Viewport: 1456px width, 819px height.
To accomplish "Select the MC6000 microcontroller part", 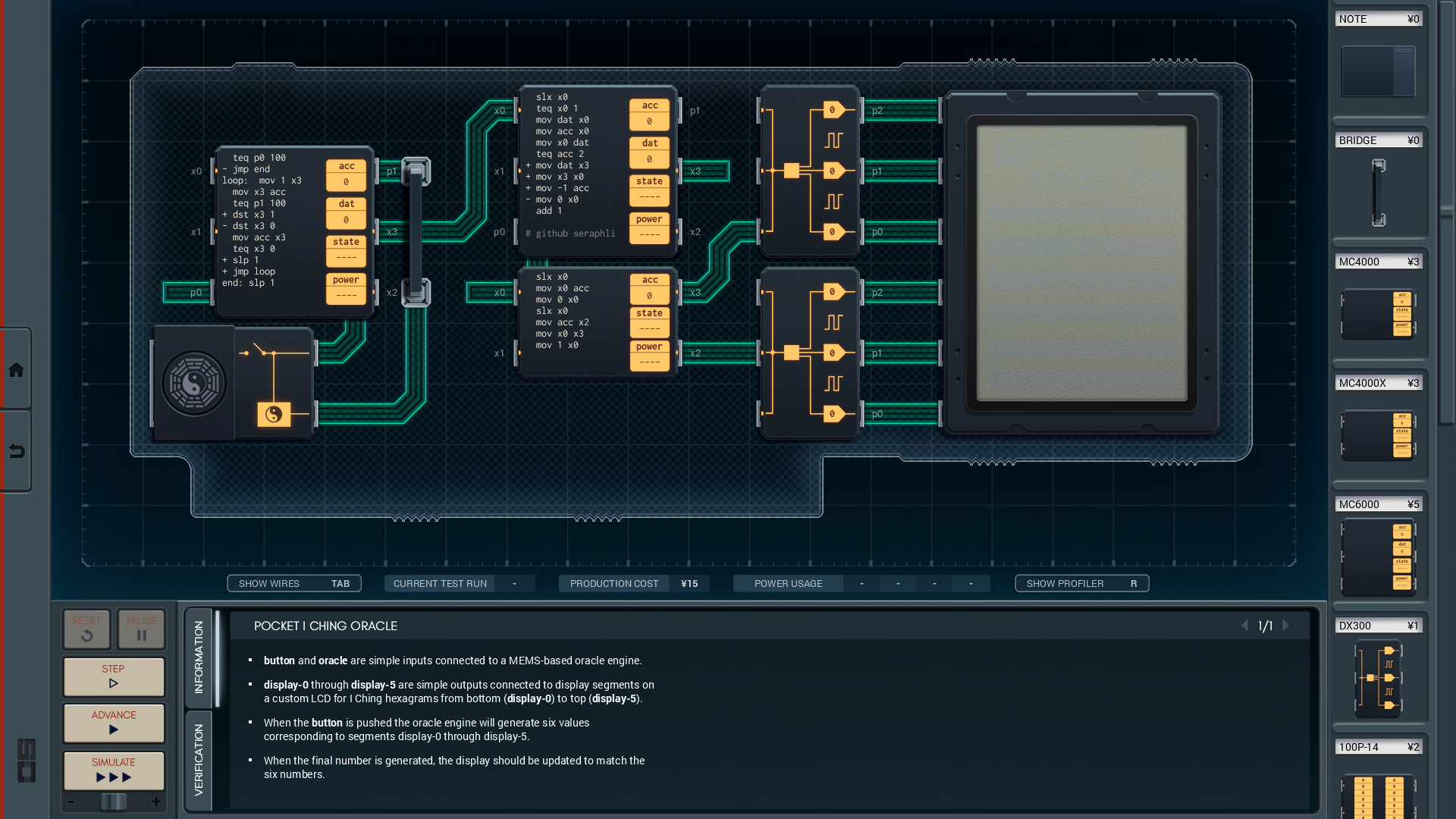I will pos(1378,557).
